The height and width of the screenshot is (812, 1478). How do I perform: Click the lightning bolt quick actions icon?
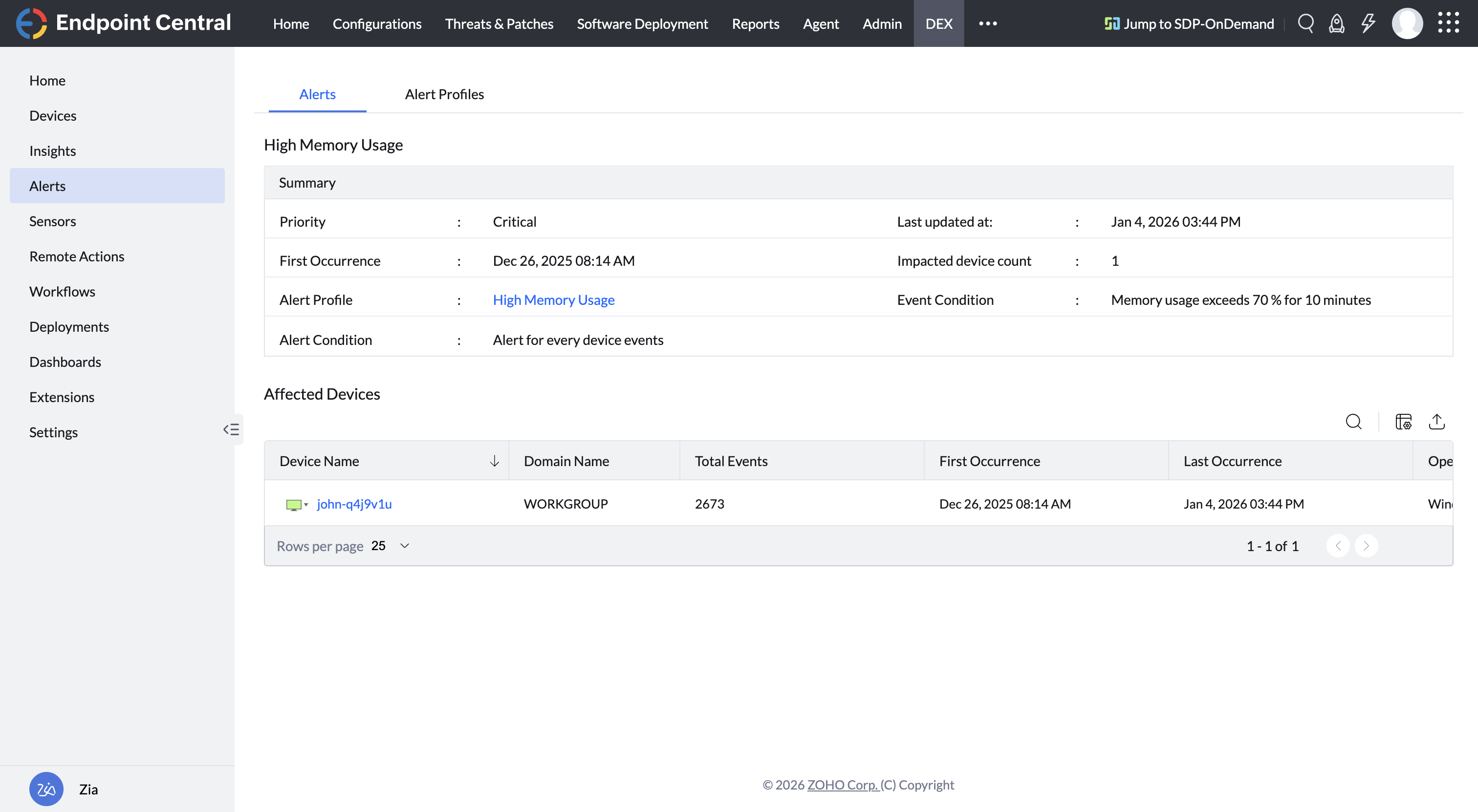1368,23
